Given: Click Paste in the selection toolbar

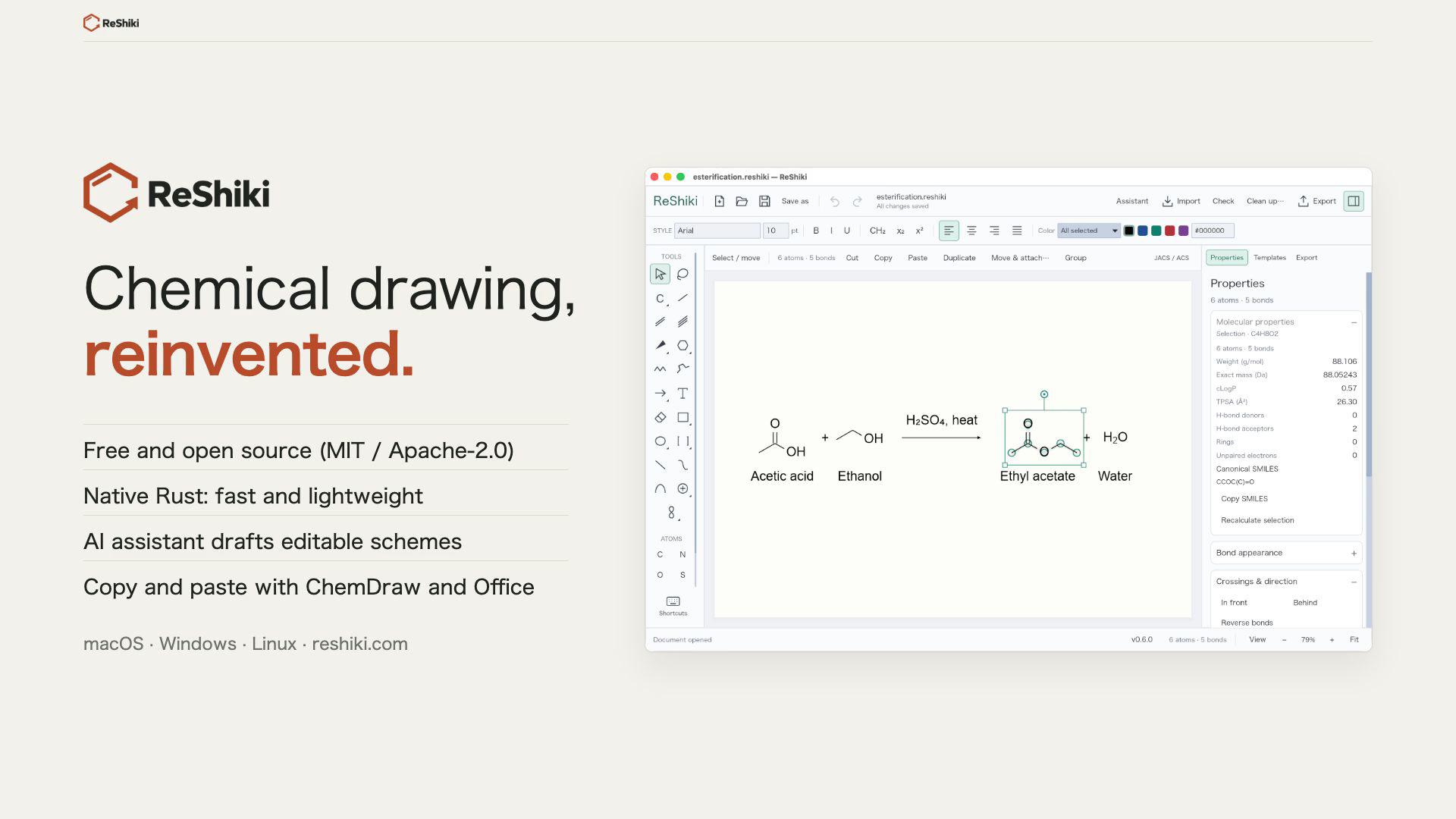Looking at the screenshot, I should coord(918,258).
